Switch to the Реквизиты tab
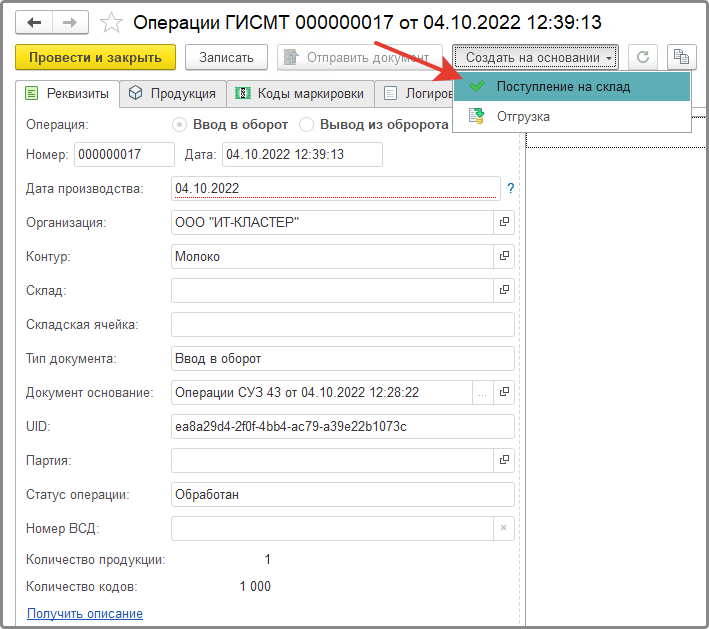Screen dimensions: 709x629 click(68, 94)
